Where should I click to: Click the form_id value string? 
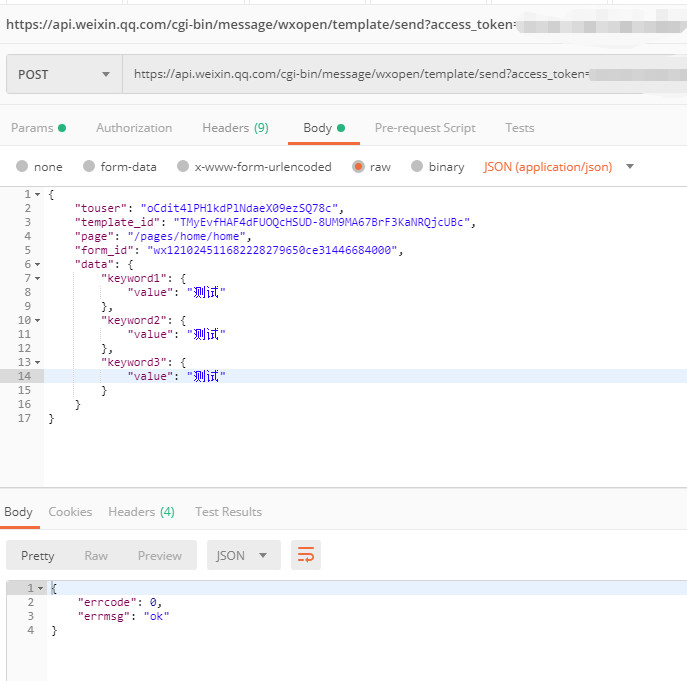pos(272,250)
